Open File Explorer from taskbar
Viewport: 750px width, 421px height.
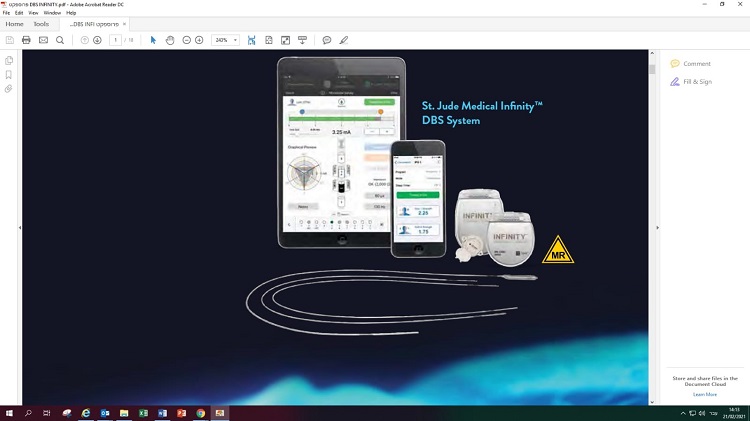(x=124, y=413)
